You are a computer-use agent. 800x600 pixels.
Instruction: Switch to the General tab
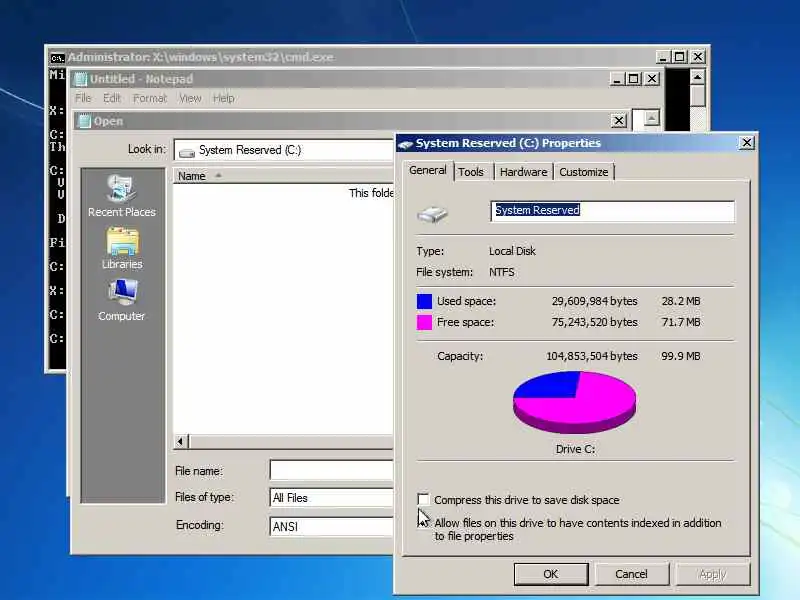(x=428, y=170)
